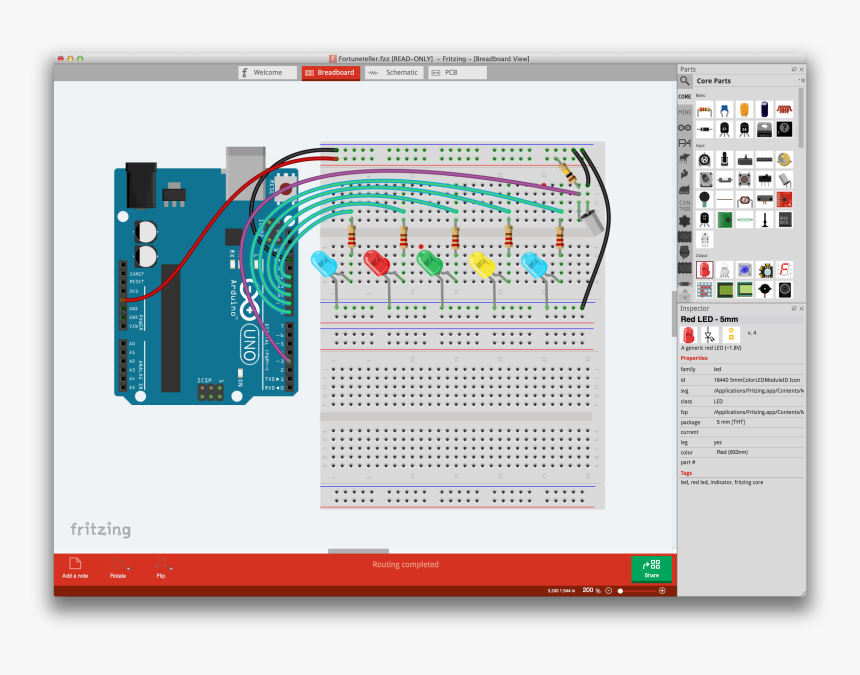Switch to the PCB tab
The height and width of the screenshot is (675, 860).
(457, 72)
